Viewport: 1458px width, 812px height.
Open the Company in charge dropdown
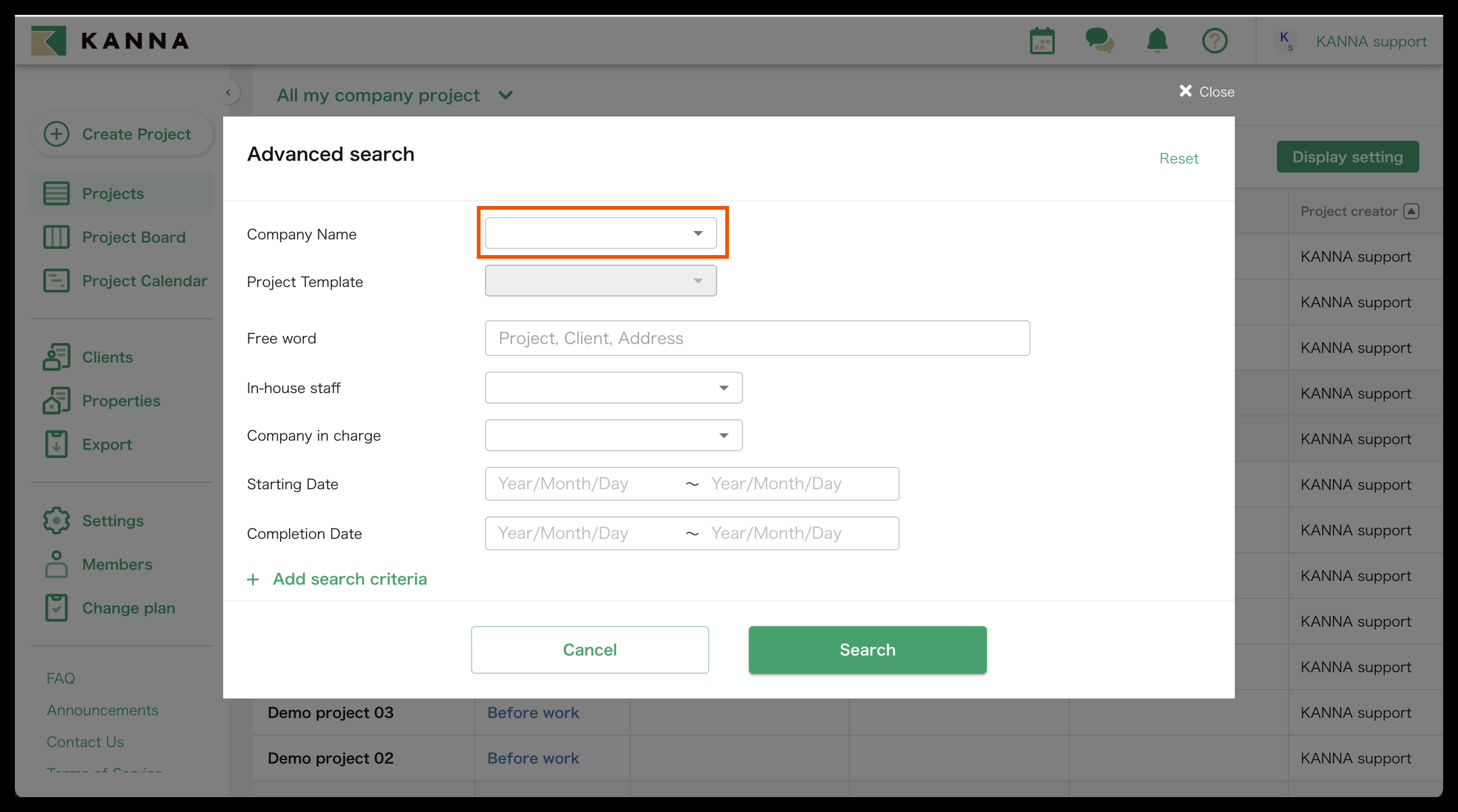613,435
